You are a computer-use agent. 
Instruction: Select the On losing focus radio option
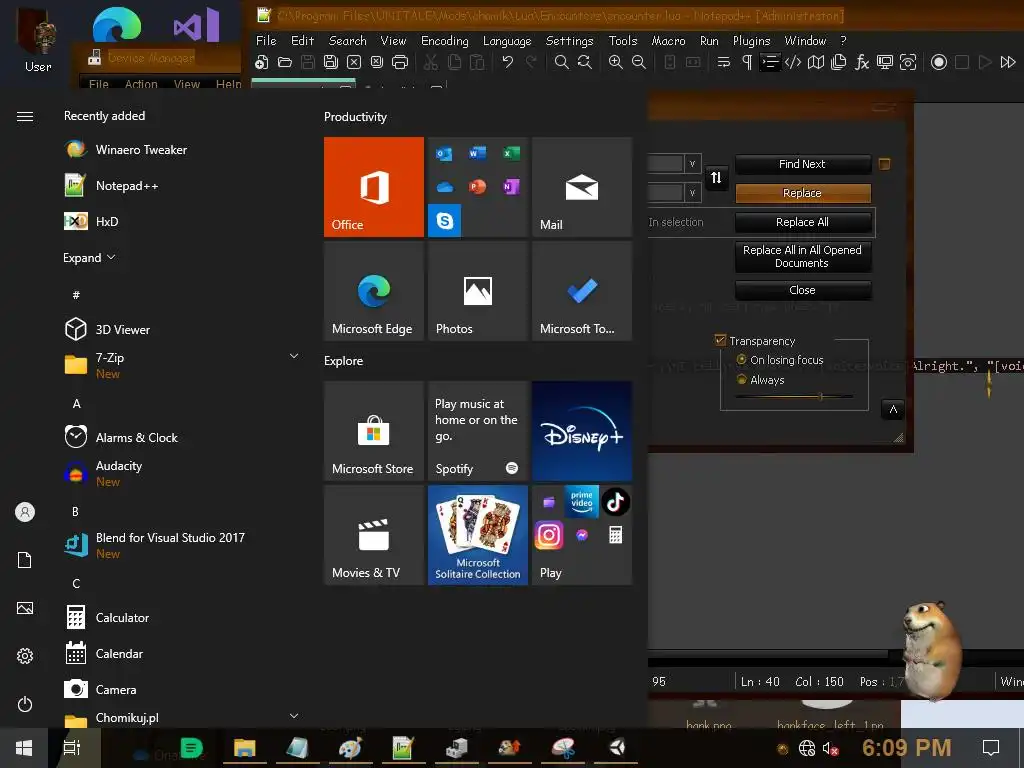tap(741, 359)
